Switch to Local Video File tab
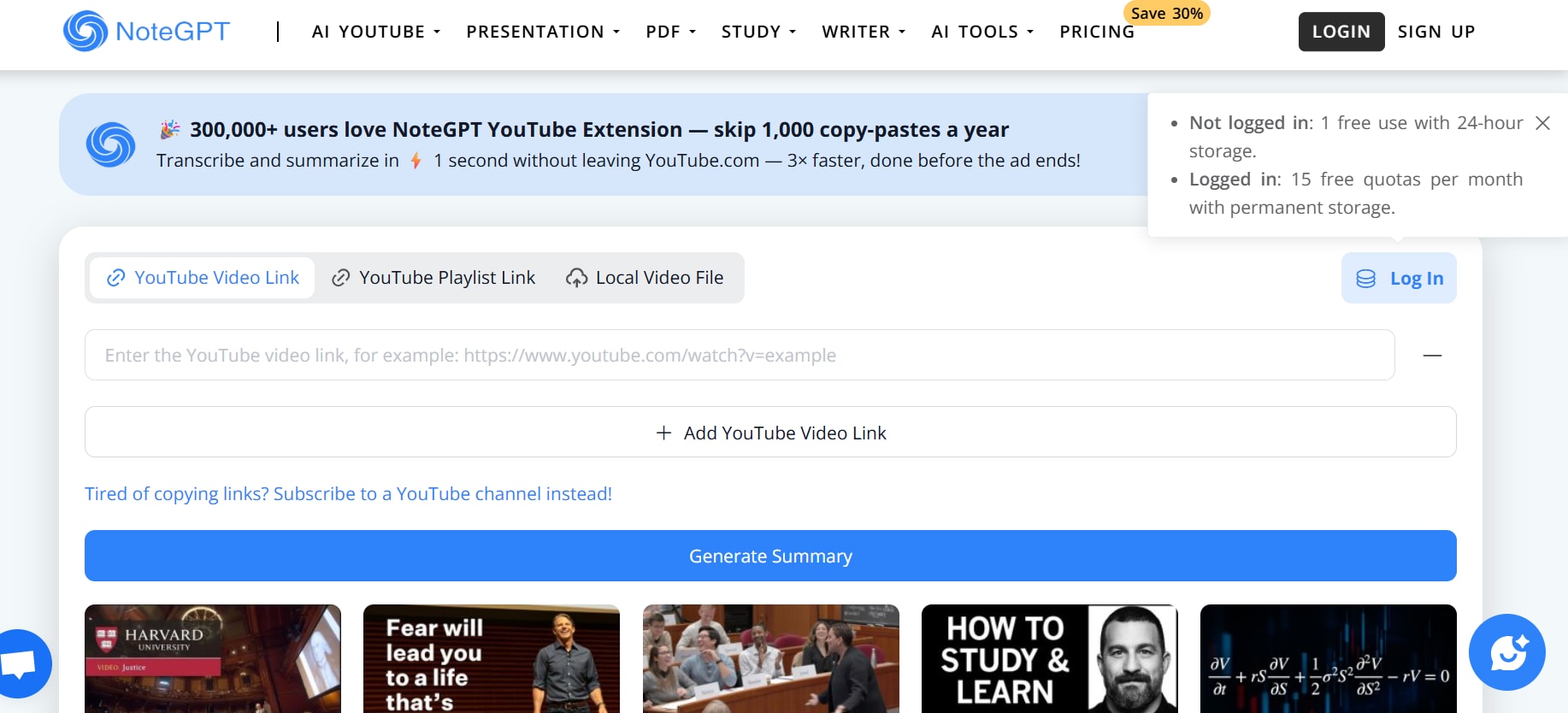Screen dimensions: 1568x713 (645, 278)
